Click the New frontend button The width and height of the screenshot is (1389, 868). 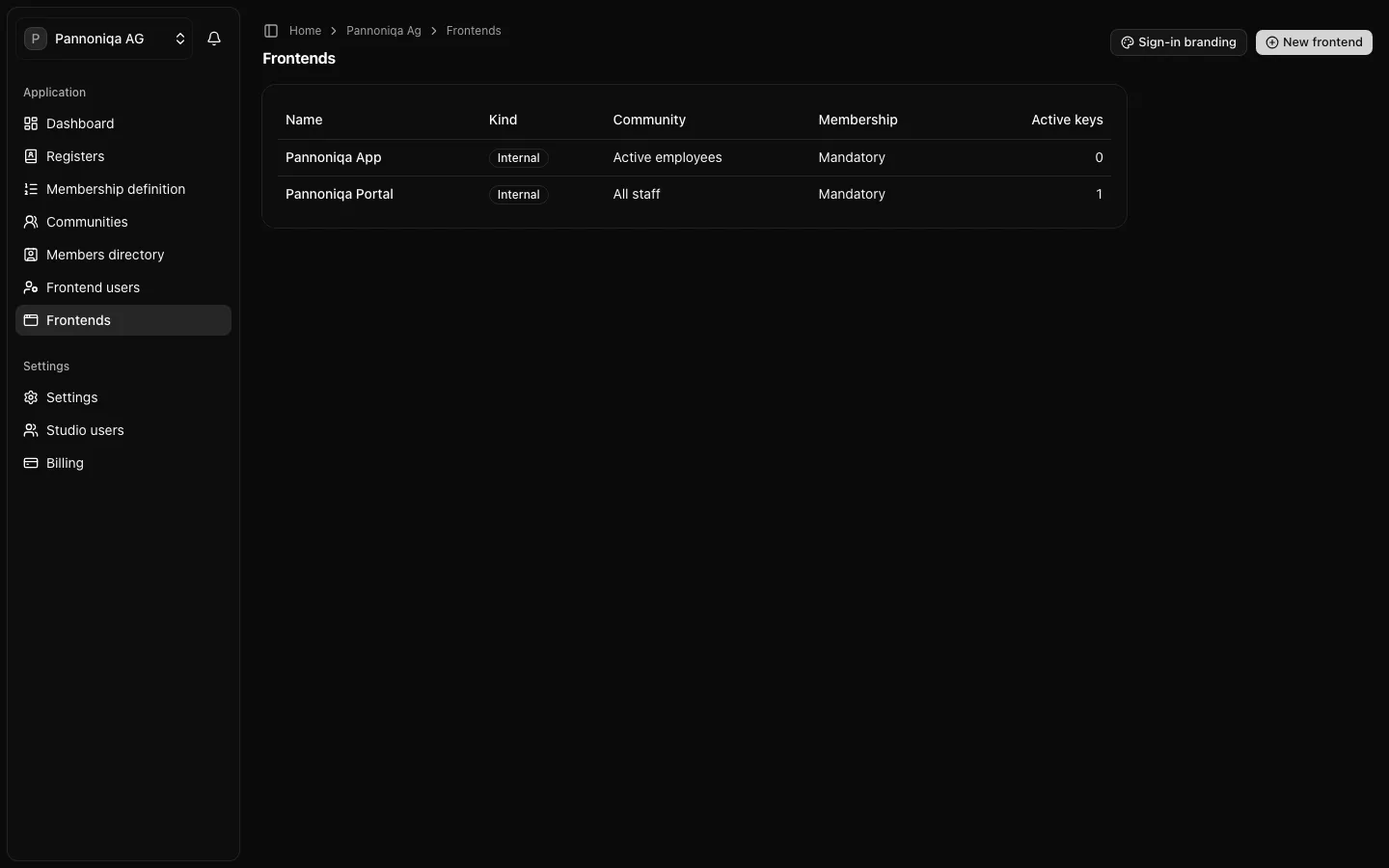coord(1314,42)
